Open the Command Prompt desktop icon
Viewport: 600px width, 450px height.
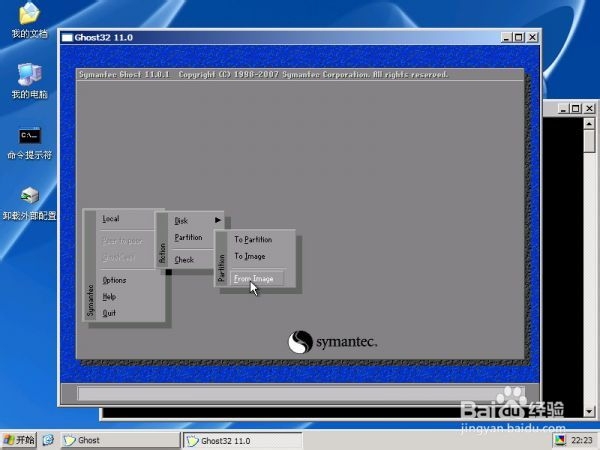coord(29,142)
